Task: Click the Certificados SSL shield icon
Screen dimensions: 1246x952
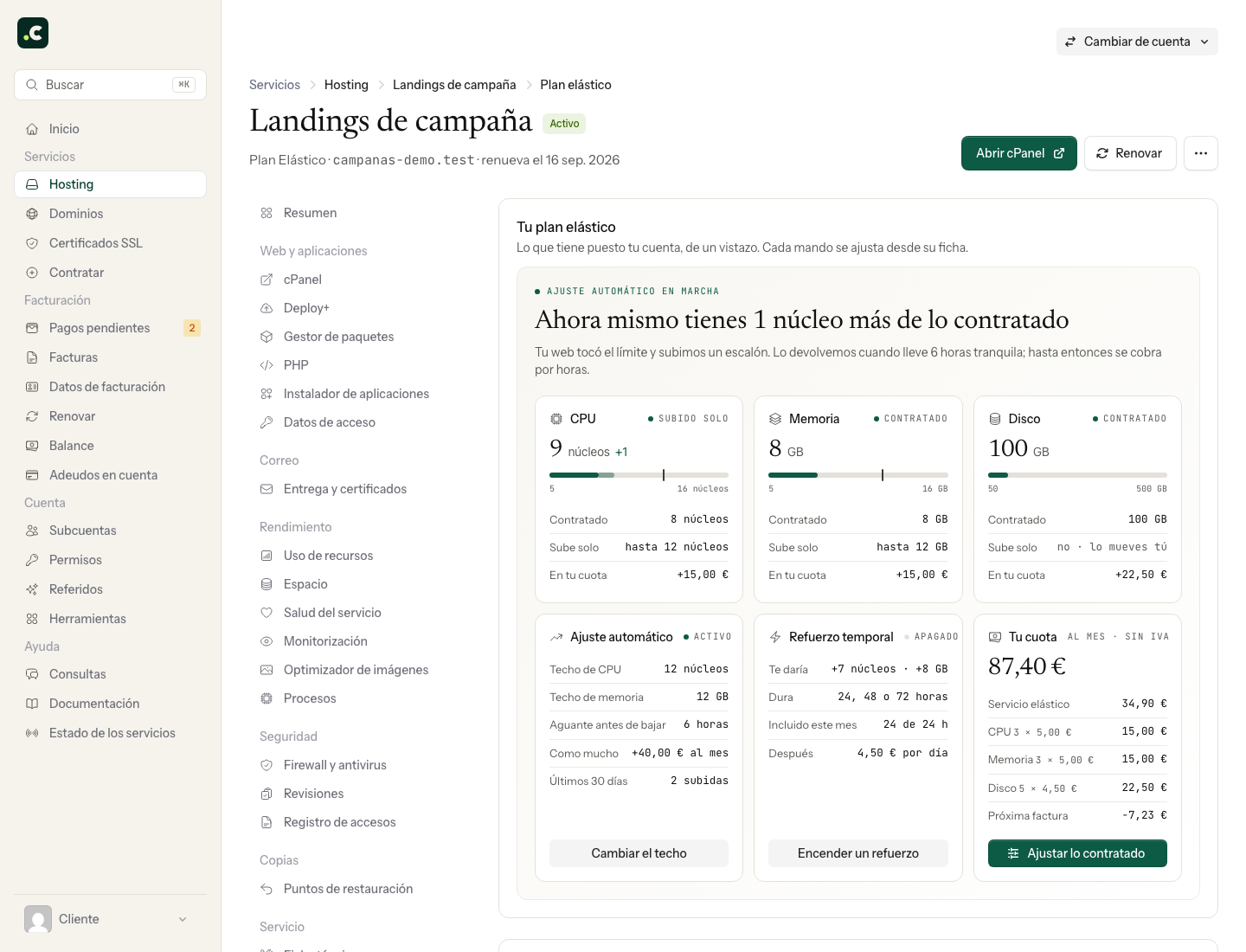Action: pos(32,243)
